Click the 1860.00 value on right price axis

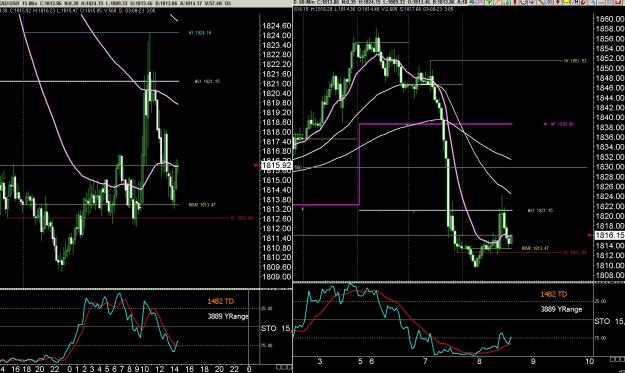[x=609, y=19]
